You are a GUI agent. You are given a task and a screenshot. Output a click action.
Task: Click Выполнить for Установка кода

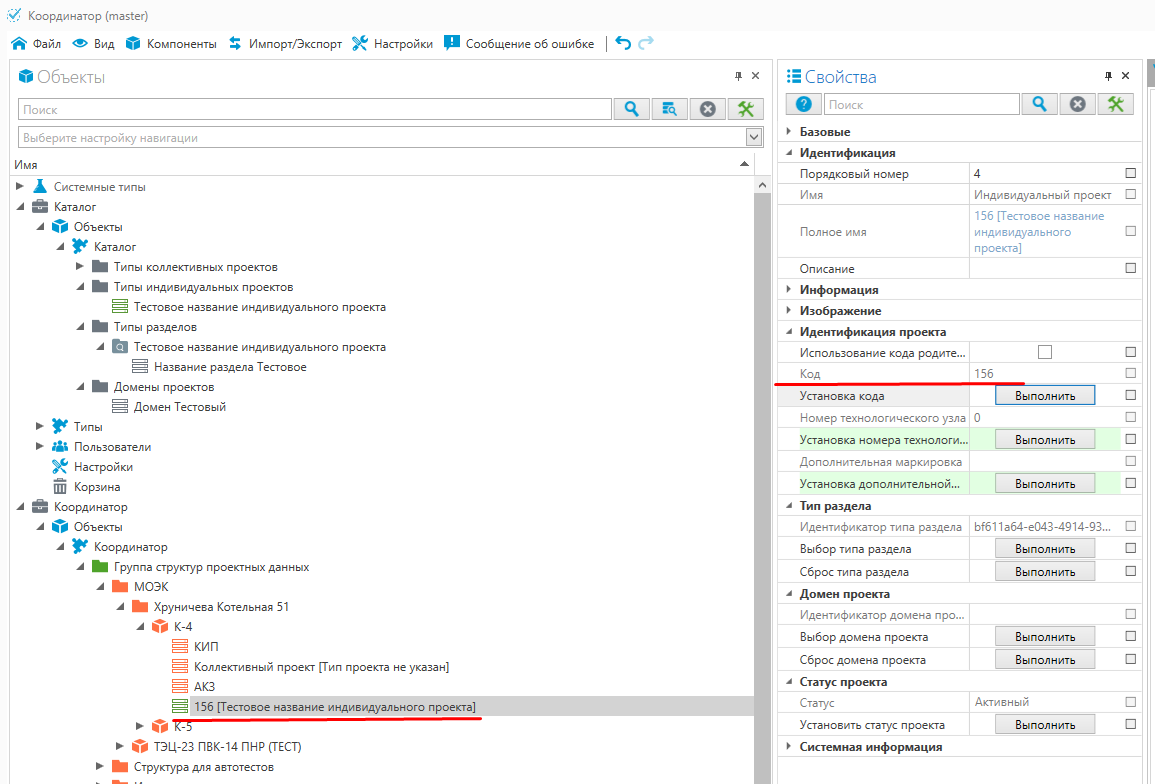pos(1045,396)
